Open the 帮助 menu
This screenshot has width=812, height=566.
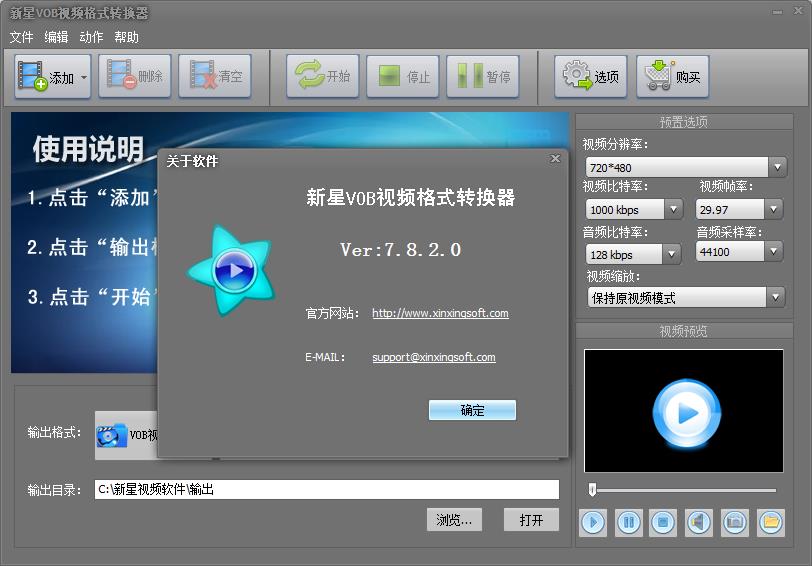[x=126, y=37]
